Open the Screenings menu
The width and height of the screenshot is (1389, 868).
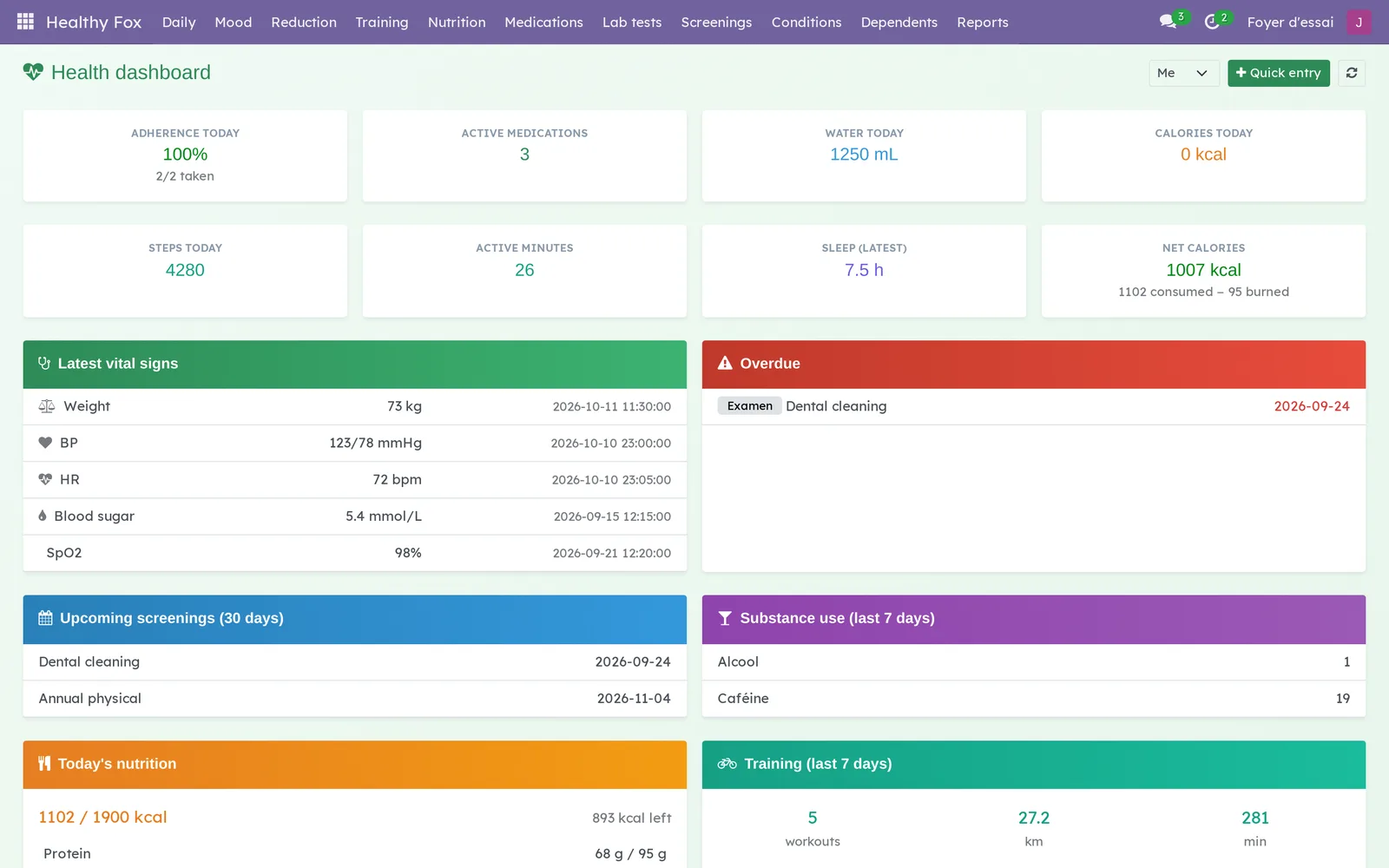click(x=716, y=22)
